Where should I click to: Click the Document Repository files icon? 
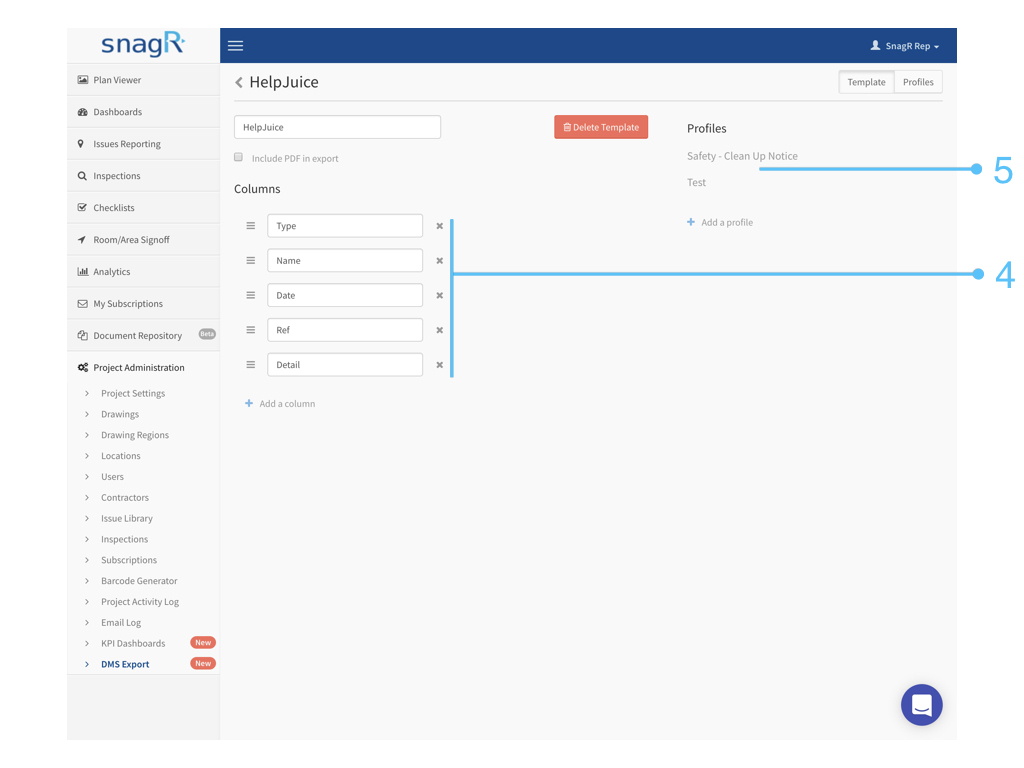point(83,336)
